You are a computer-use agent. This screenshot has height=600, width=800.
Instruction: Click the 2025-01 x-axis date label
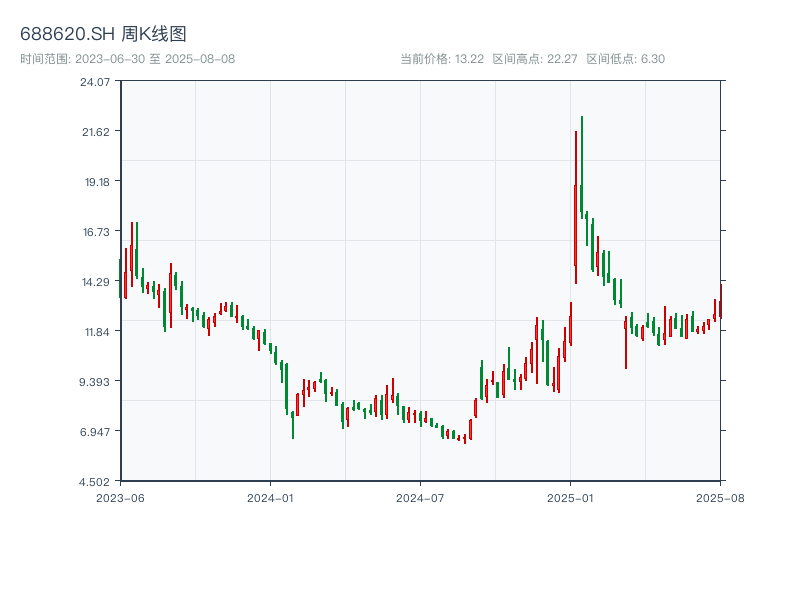coord(570,497)
